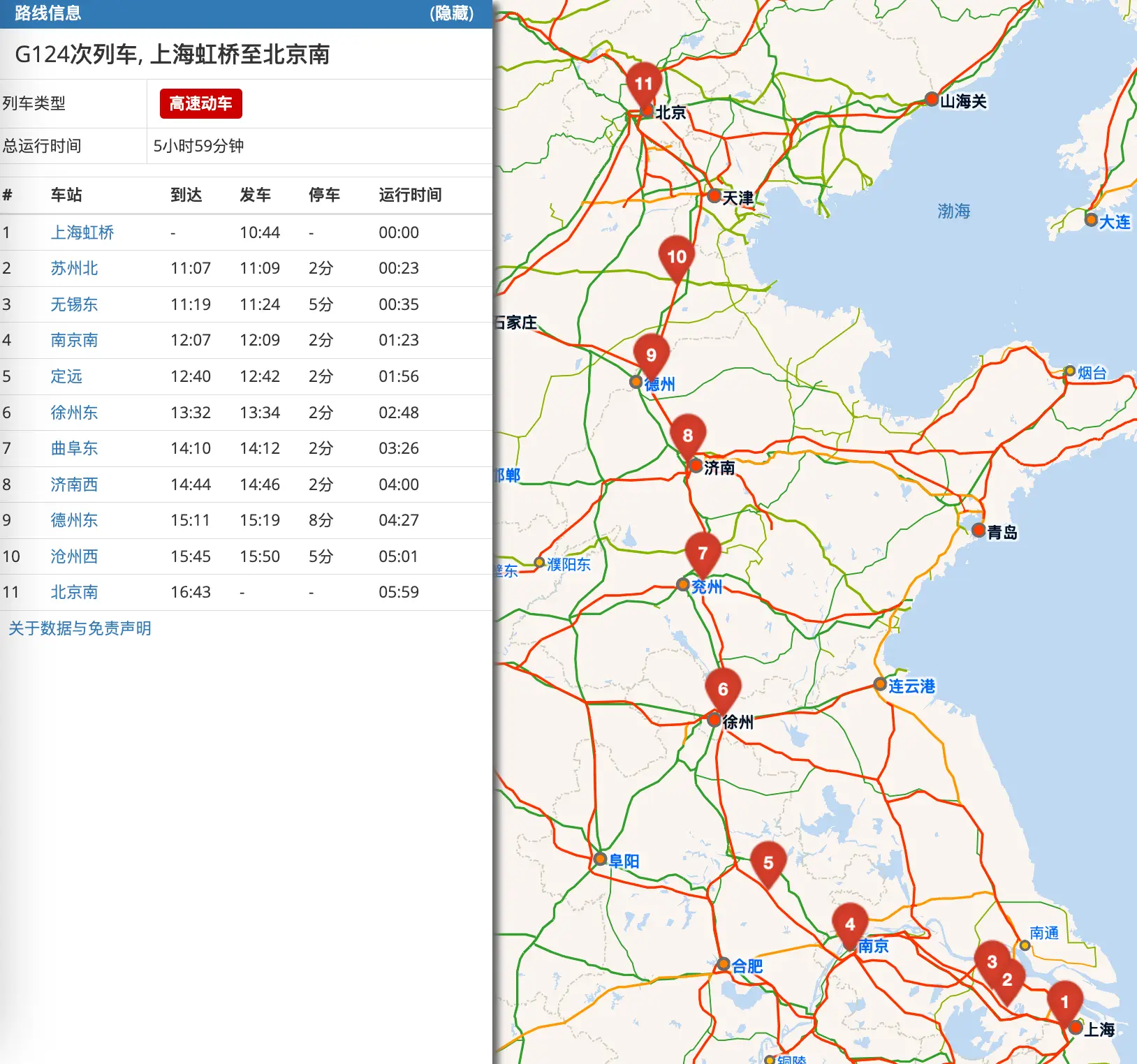Click map marker 10 near Cangzhou

pyautogui.click(x=676, y=257)
